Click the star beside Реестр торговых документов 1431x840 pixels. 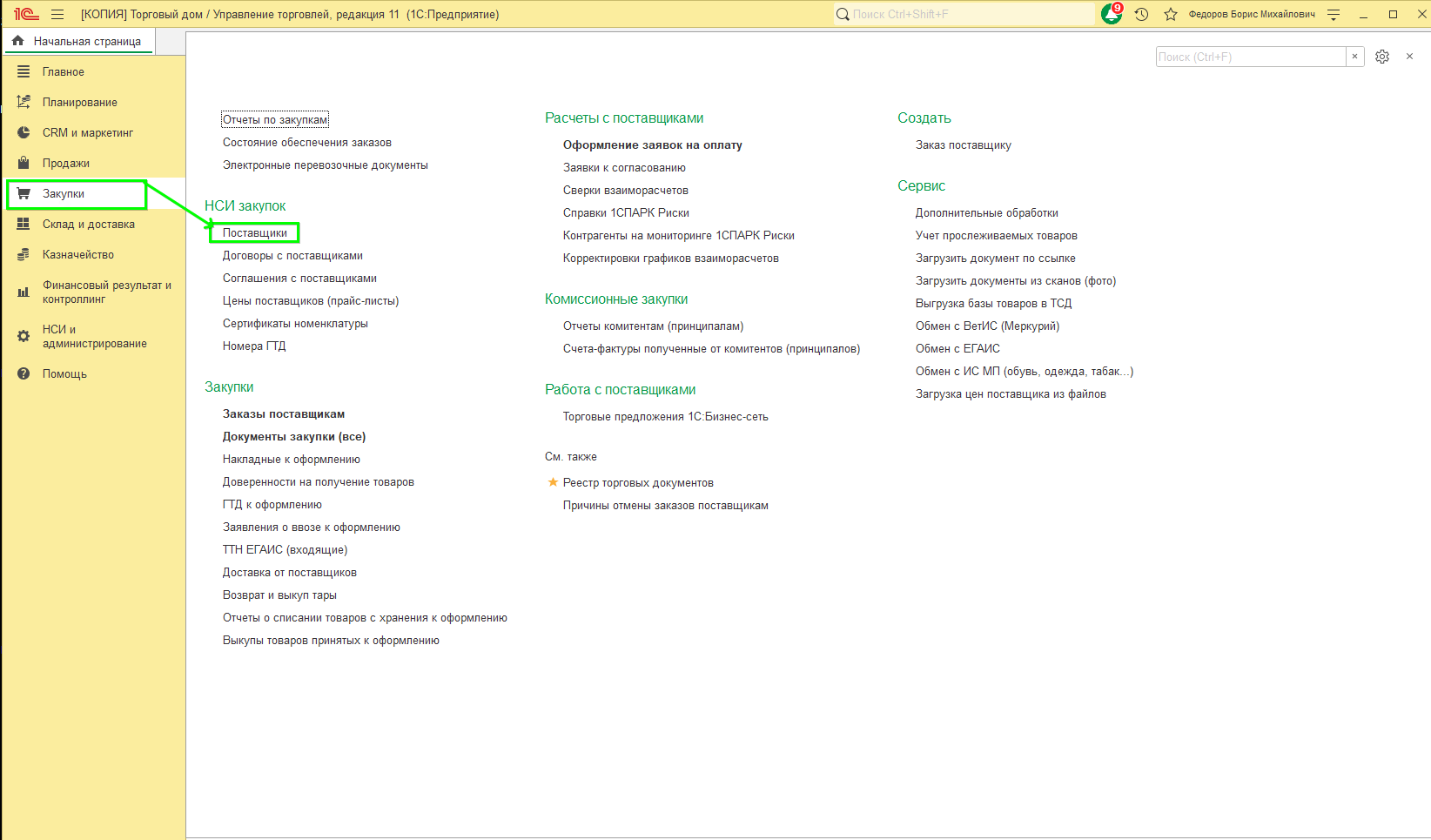[553, 482]
